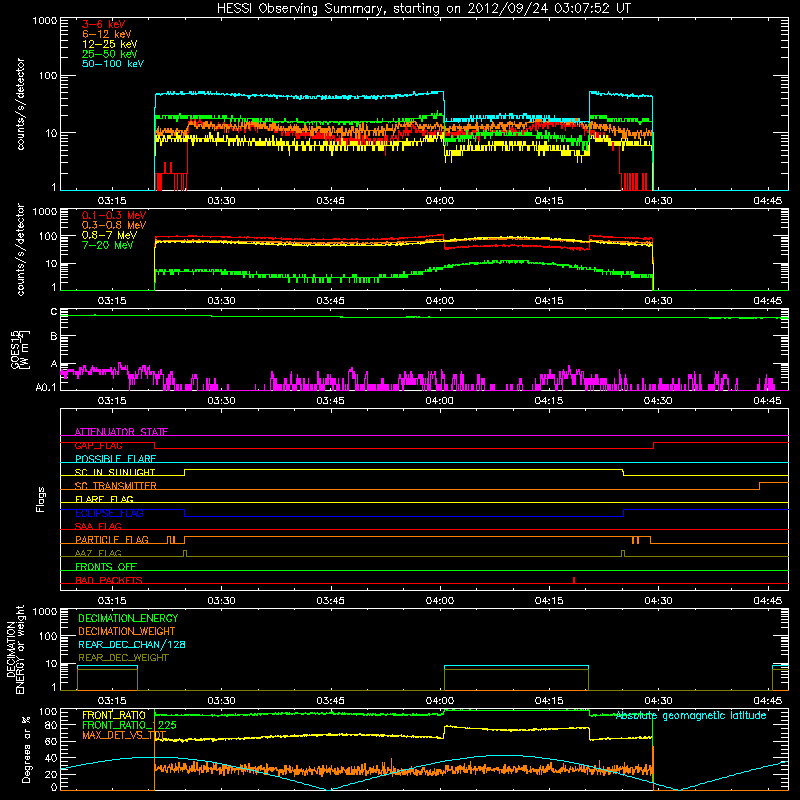Select the PARTICLE_FLAG label
This screenshot has width=800, height=800.
(112, 540)
